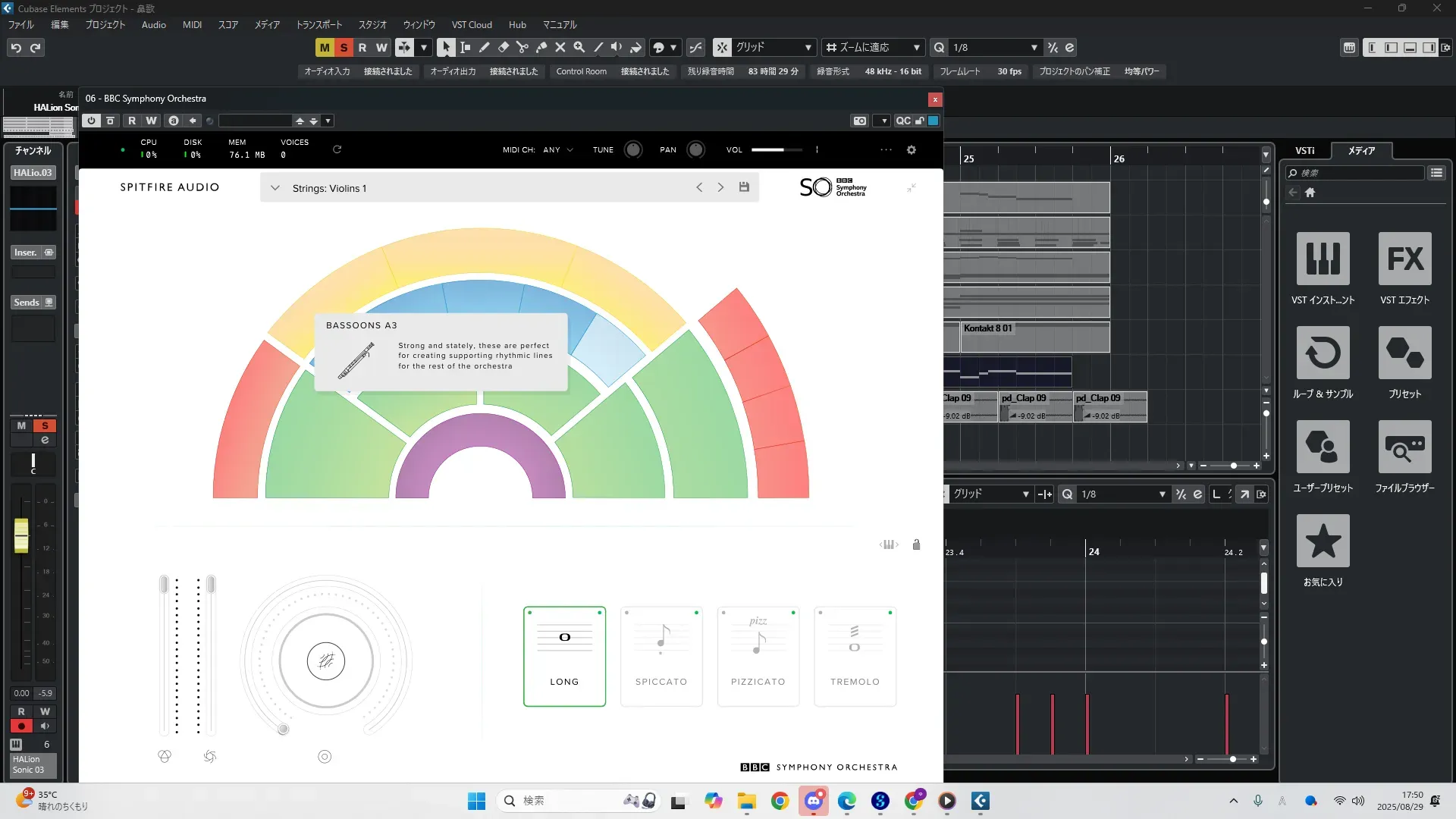Expand the Strings: Violins 1 preset chevron
This screenshot has width=1456, height=819.
pos(275,188)
